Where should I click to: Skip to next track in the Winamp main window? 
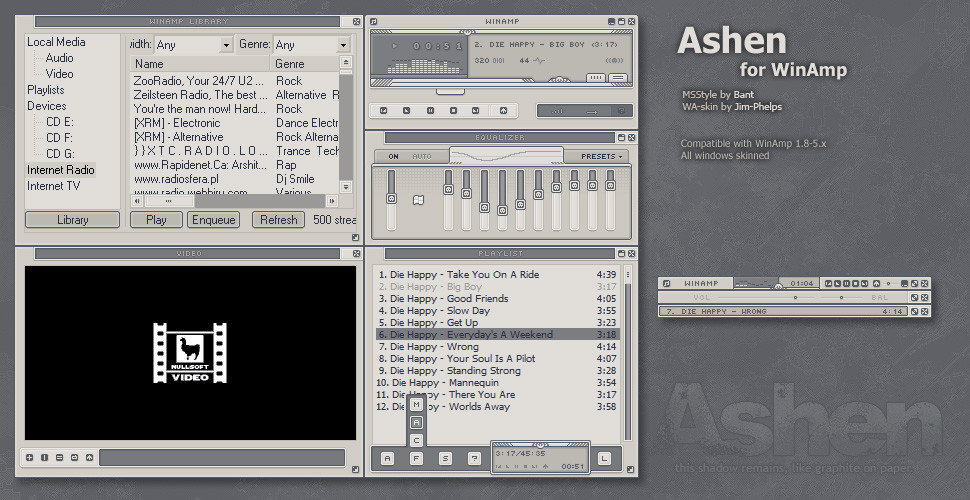(476, 111)
